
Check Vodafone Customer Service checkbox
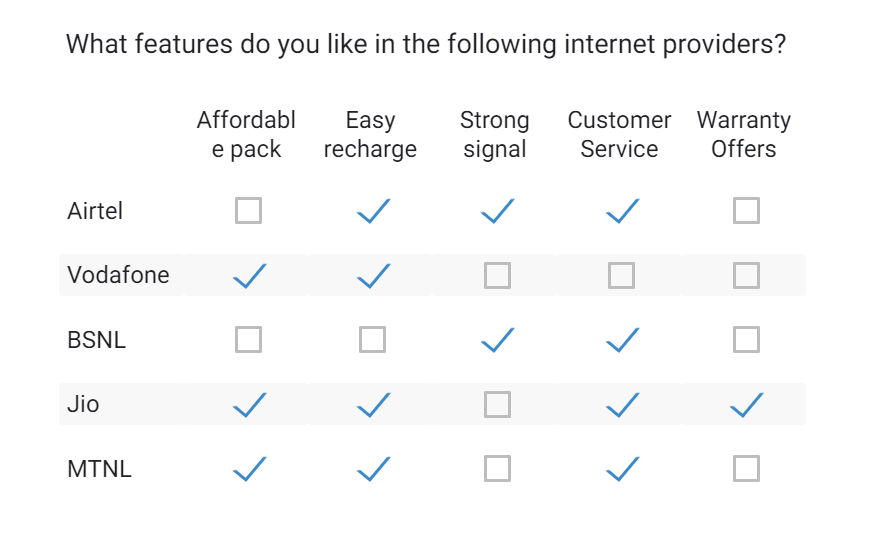click(621, 276)
